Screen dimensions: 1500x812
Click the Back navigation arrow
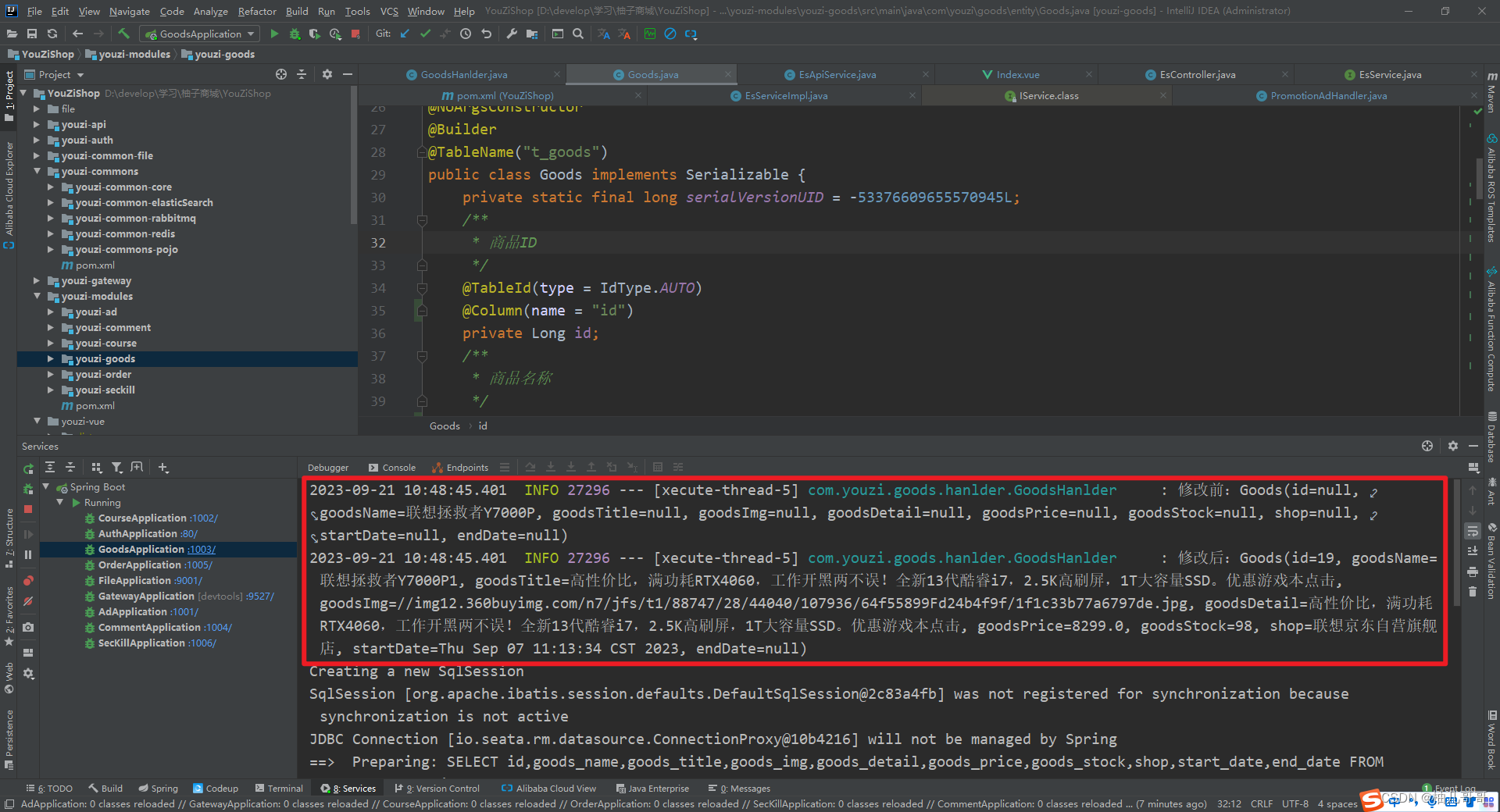[x=77, y=34]
